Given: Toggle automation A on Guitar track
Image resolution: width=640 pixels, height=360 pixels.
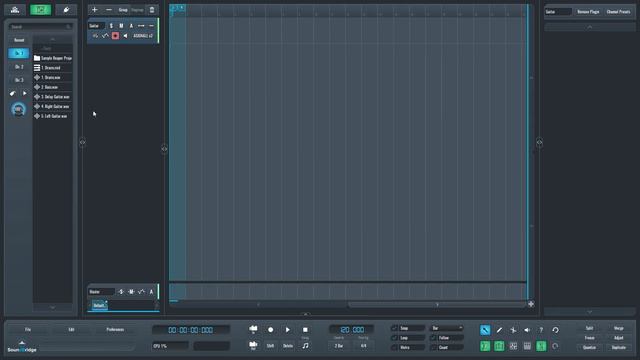Looking at the screenshot, I should (x=131, y=26).
